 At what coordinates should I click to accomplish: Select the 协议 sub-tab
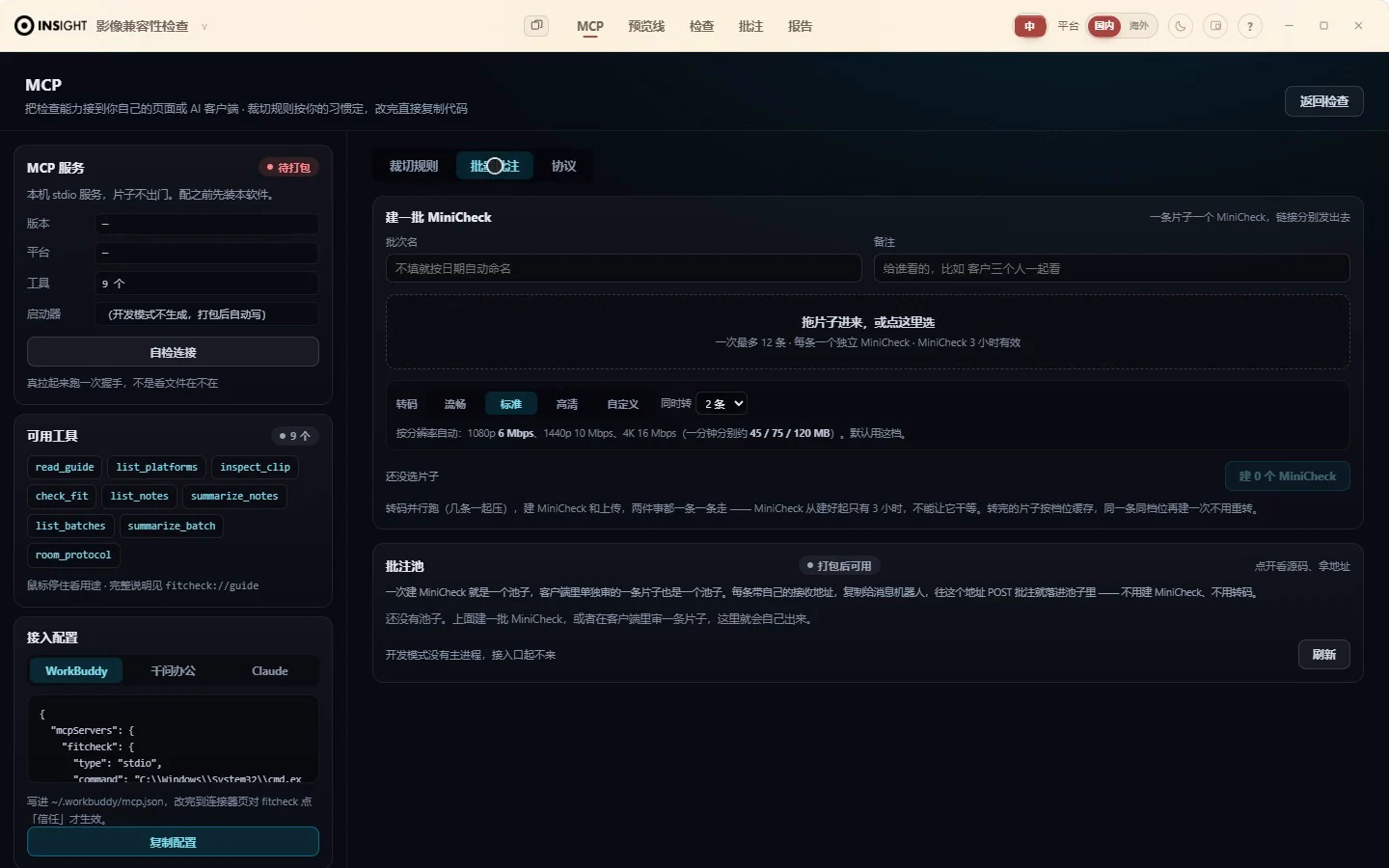(563, 166)
